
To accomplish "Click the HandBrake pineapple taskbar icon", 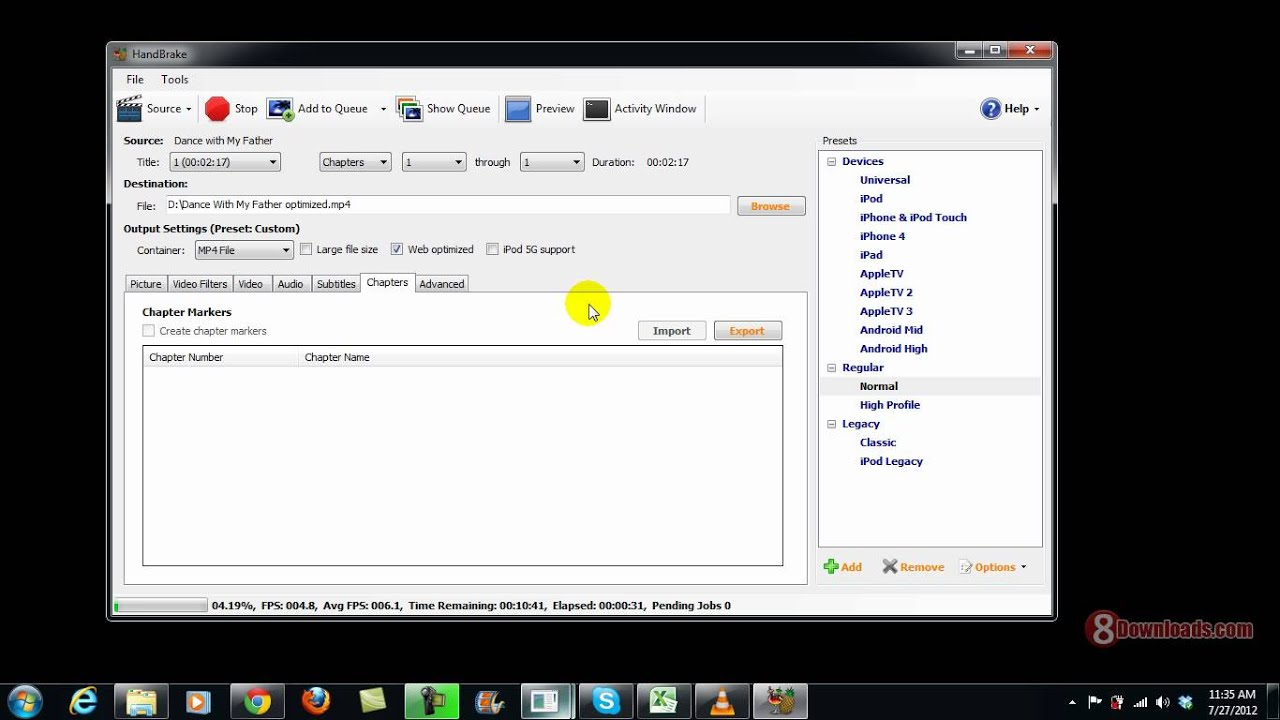I will point(780,702).
